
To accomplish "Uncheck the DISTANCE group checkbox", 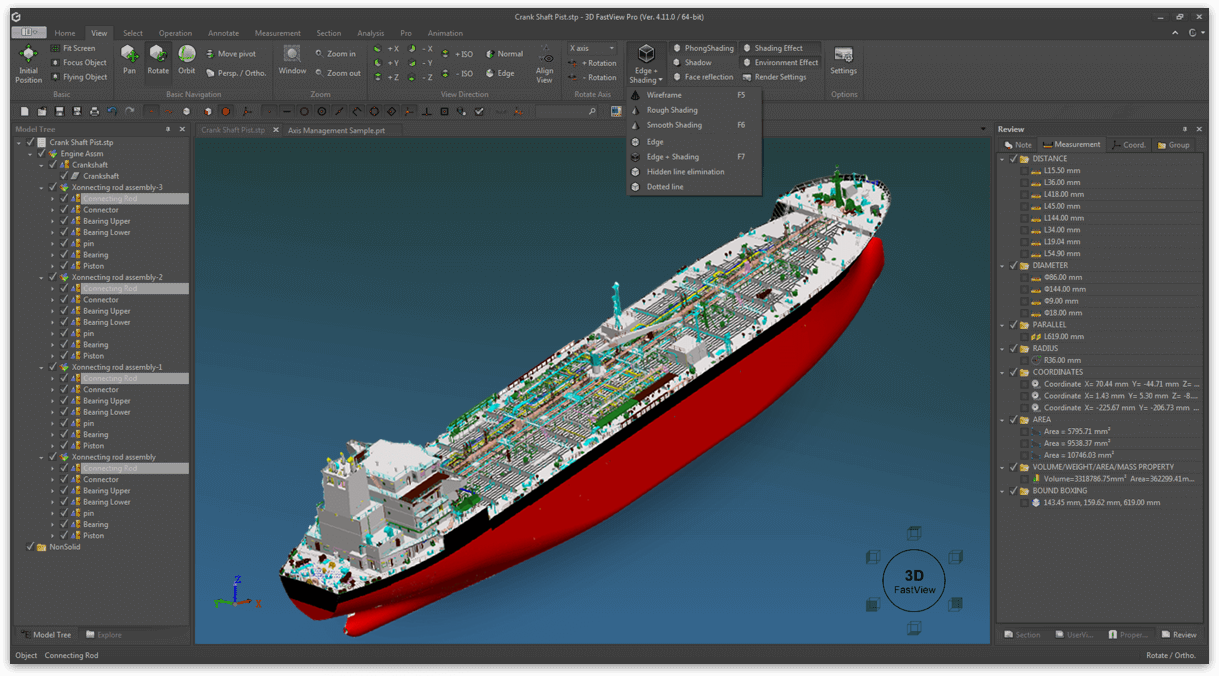I will click(1013, 159).
